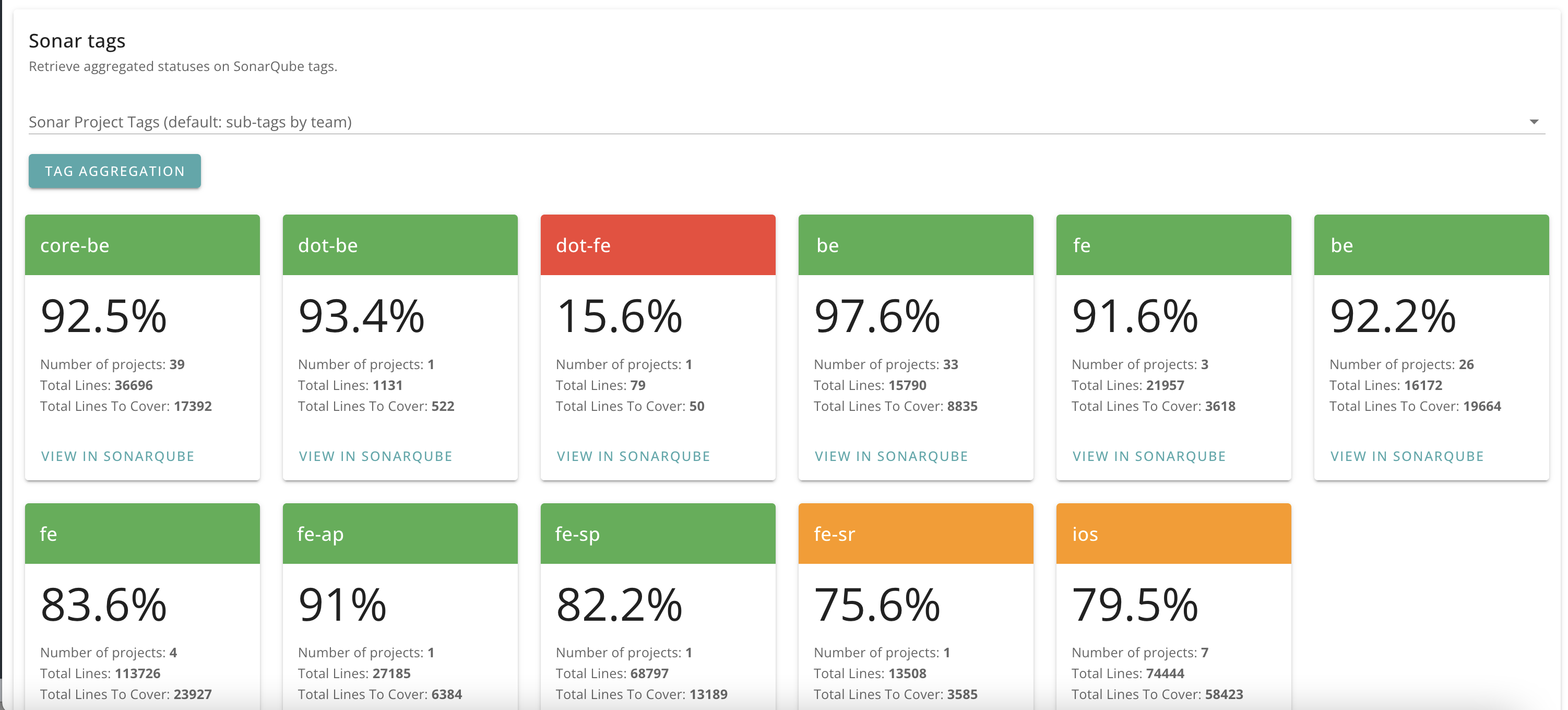The image size is (1568, 710).
Task: Click 'Total Lines To Cover: 19664' text
Action: point(1415,406)
